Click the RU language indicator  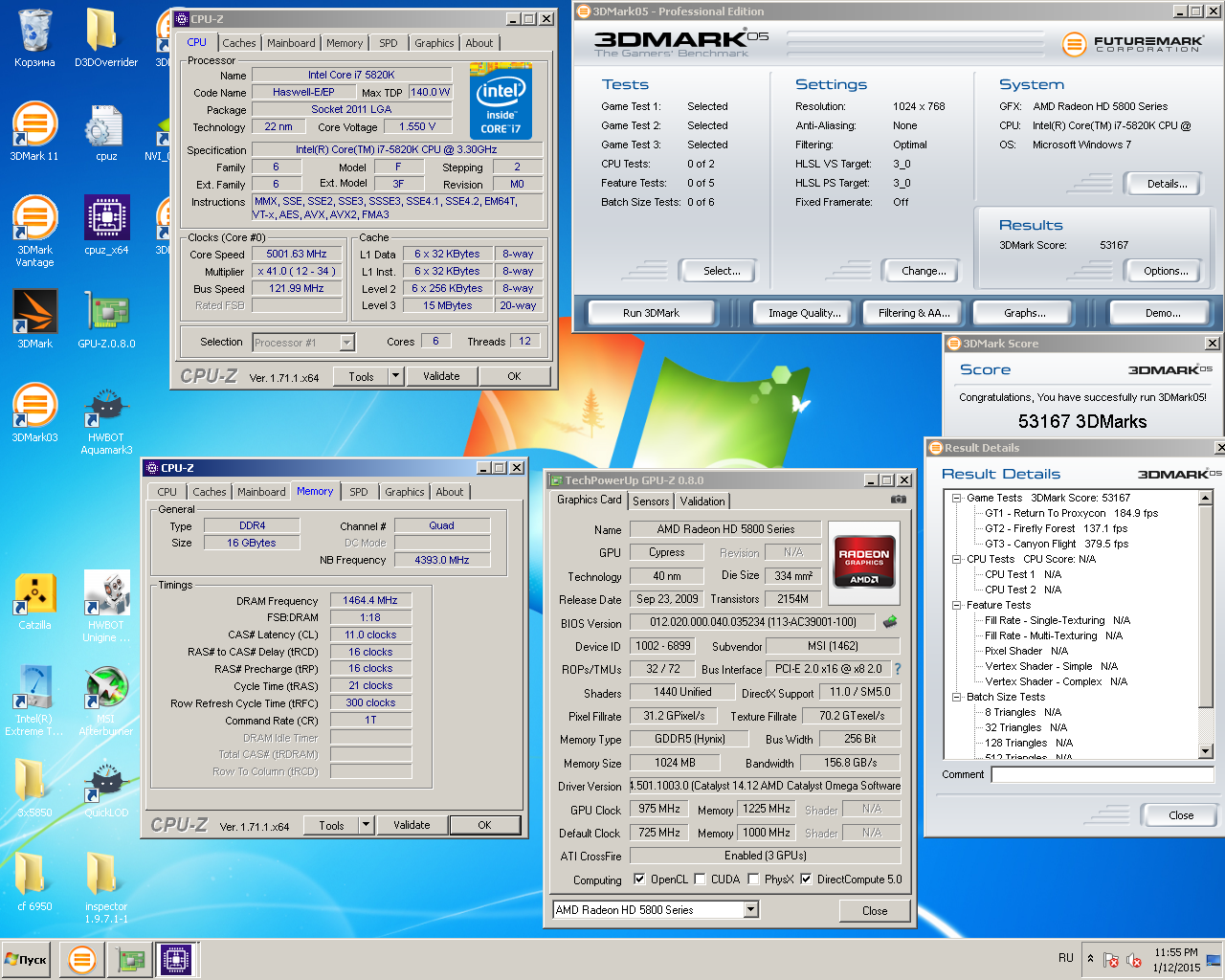pos(1065,958)
